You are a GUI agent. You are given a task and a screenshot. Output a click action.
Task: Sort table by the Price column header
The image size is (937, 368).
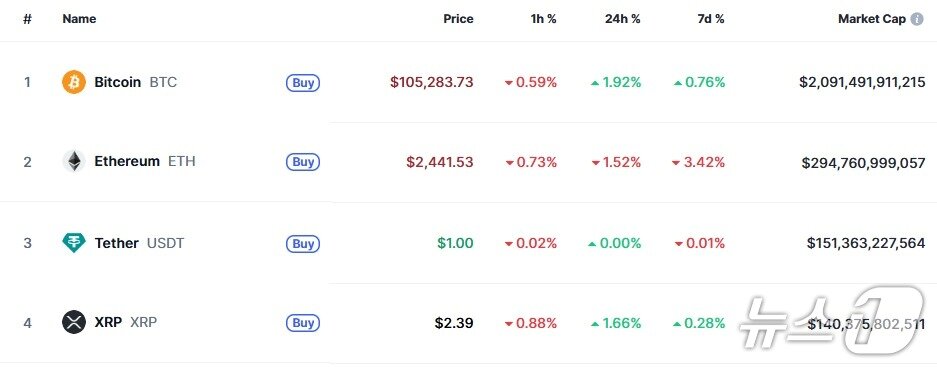(458, 19)
